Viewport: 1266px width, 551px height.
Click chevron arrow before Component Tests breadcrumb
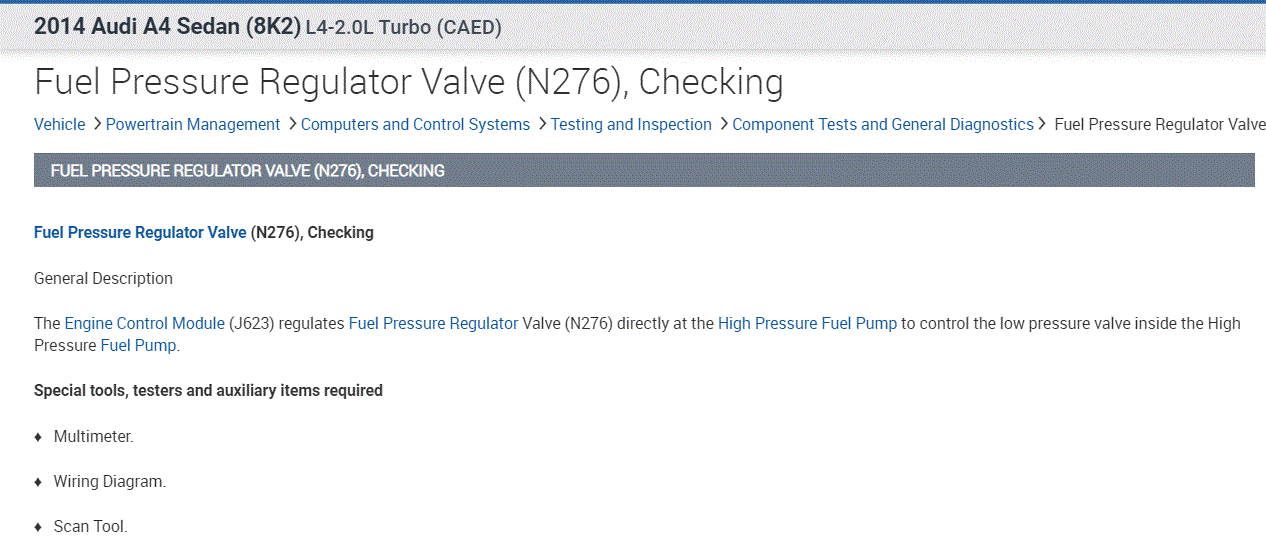coord(724,124)
